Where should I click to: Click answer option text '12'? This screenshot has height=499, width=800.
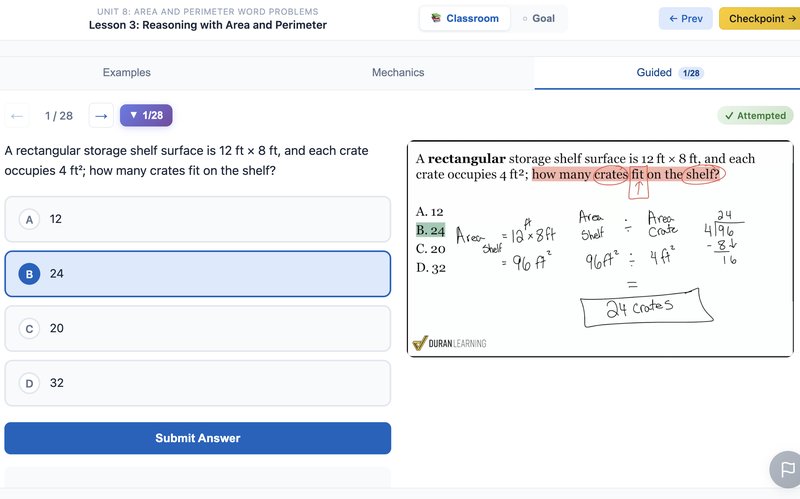[x=56, y=219]
